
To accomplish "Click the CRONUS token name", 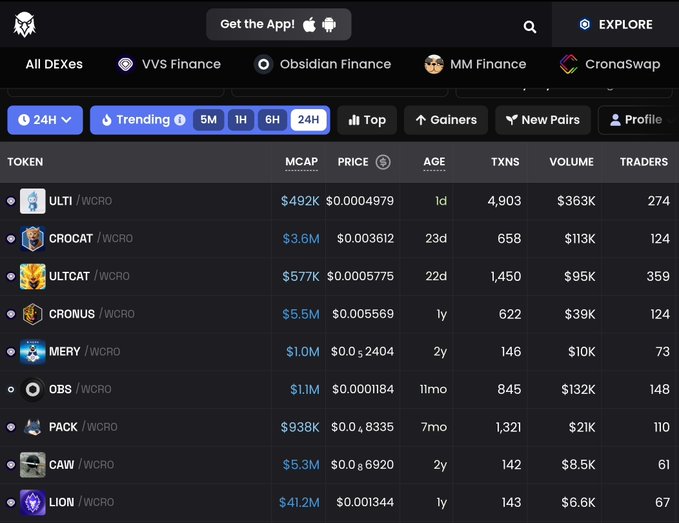I will click(x=72, y=314).
